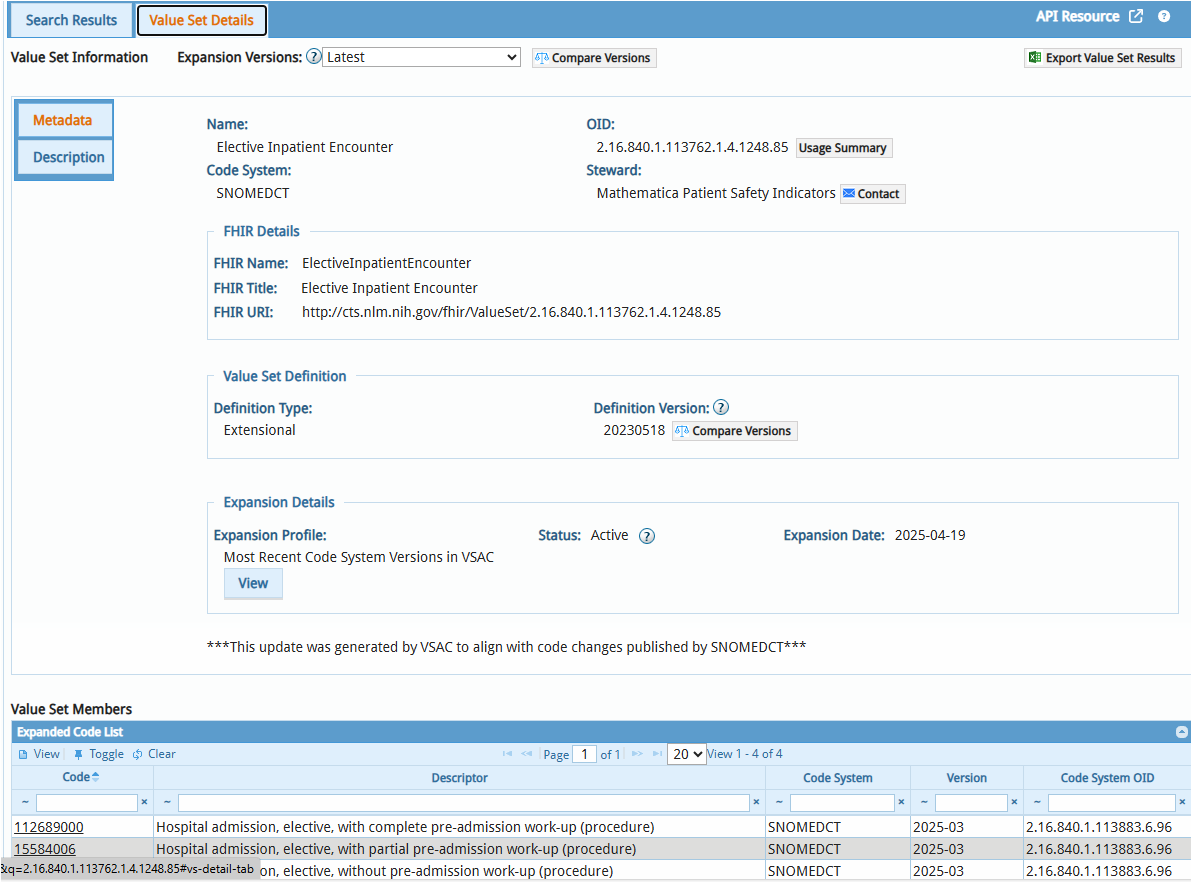Open the Metadata side tab
The height and width of the screenshot is (883, 1192).
64,120
